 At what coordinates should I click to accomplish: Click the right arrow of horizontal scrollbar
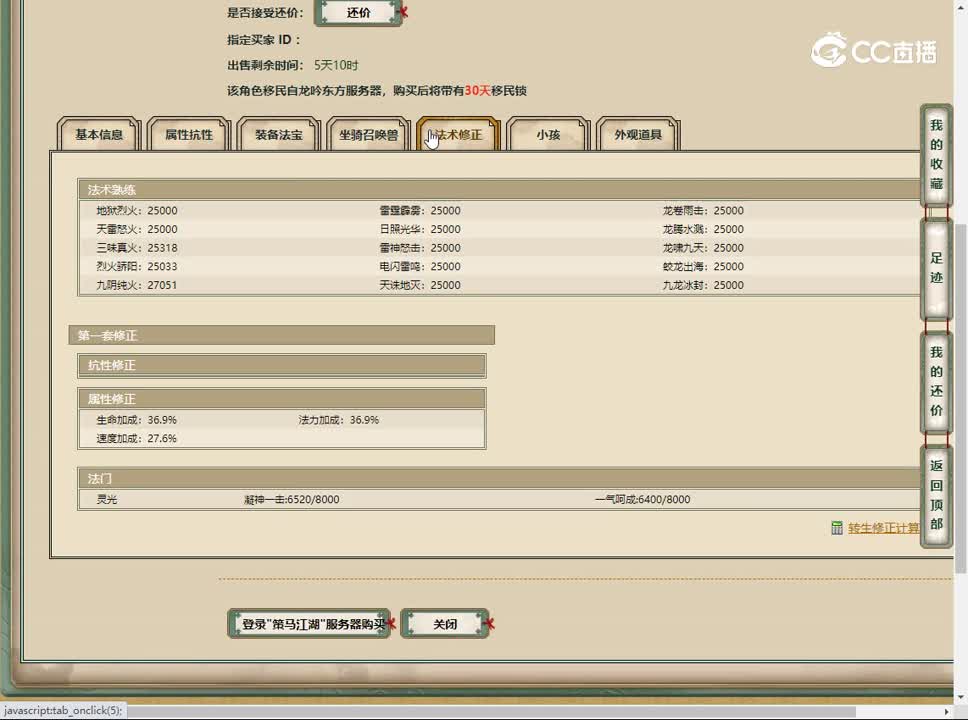pos(946,711)
